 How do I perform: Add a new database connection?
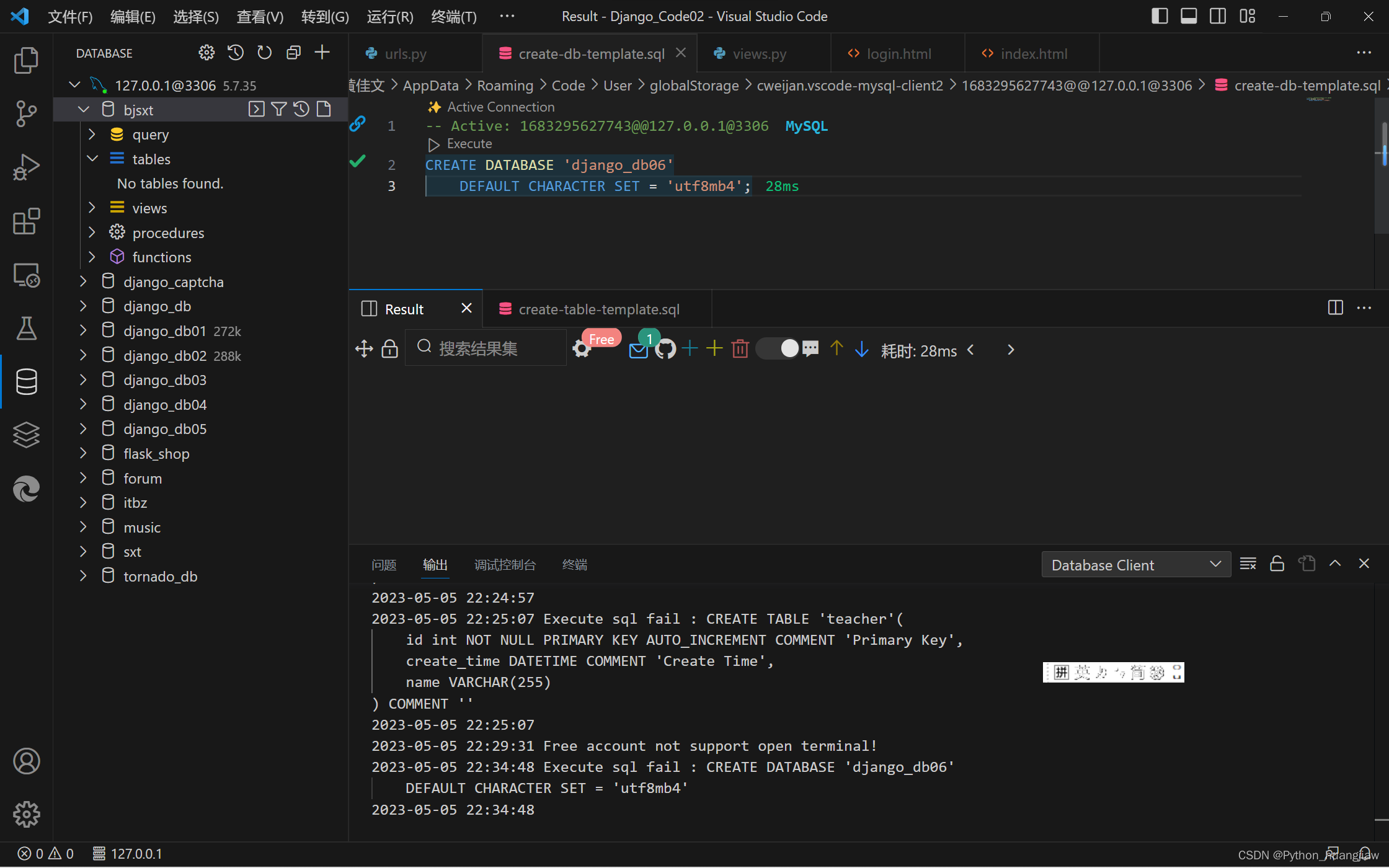(322, 53)
